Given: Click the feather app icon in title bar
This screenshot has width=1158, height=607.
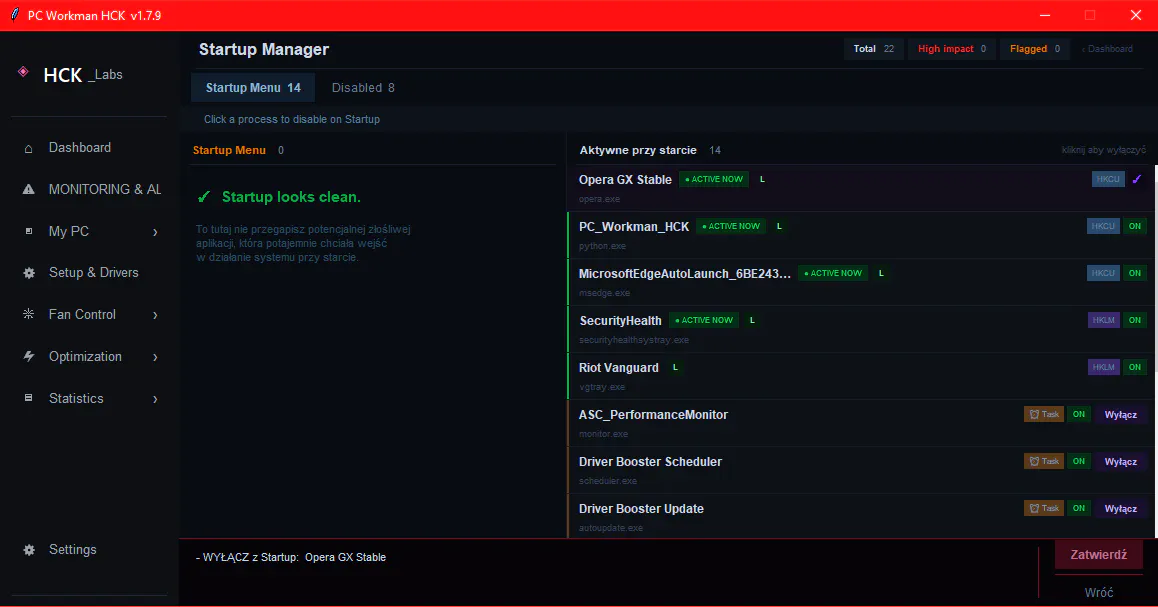Looking at the screenshot, I should pos(14,14).
